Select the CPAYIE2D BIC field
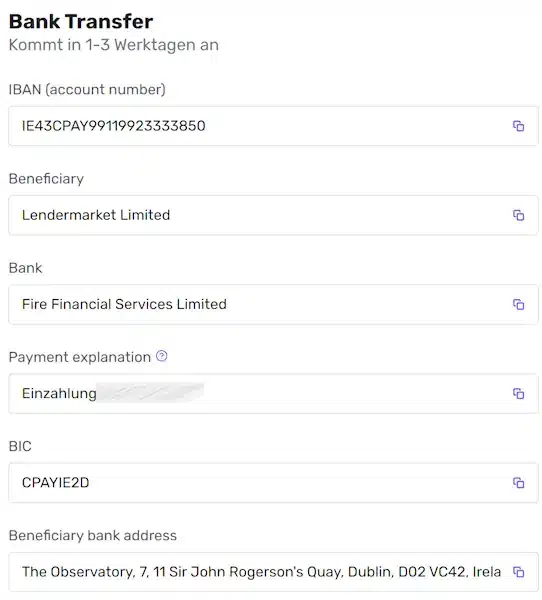The height and width of the screenshot is (600, 542). coord(273,483)
